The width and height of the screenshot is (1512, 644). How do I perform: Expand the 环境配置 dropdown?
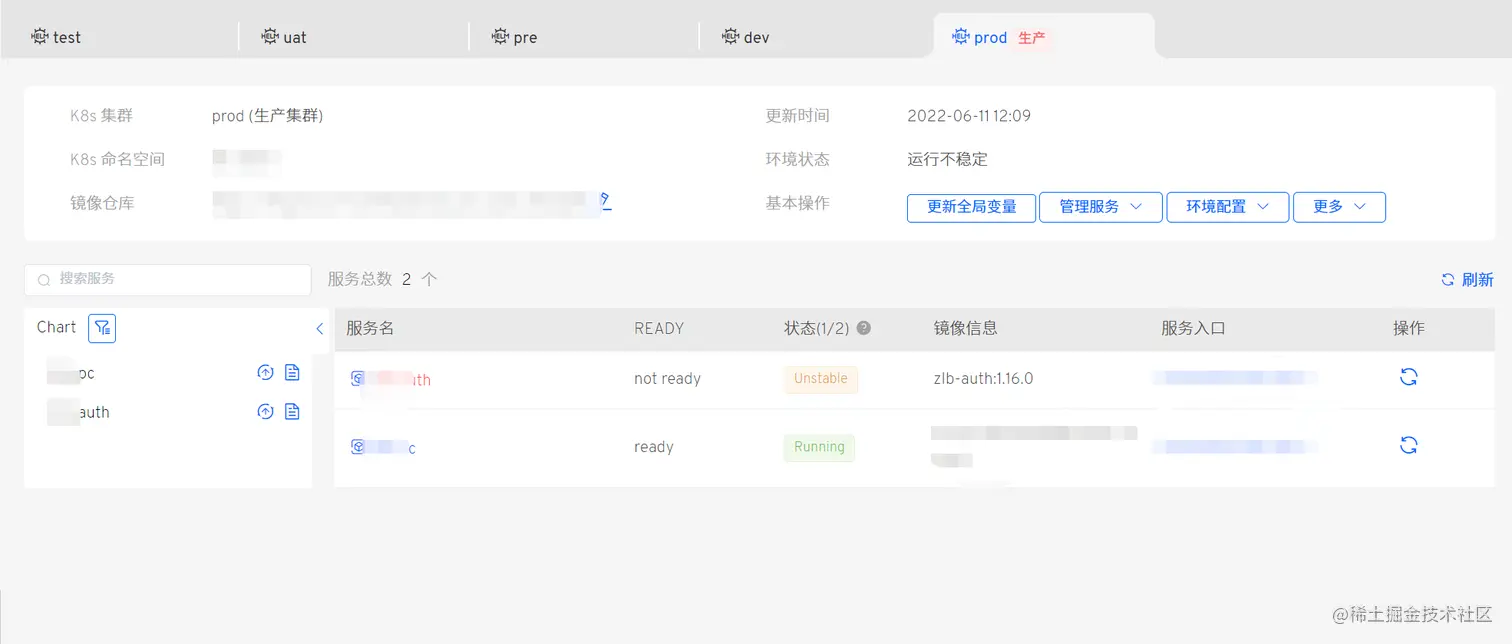(x=1228, y=207)
